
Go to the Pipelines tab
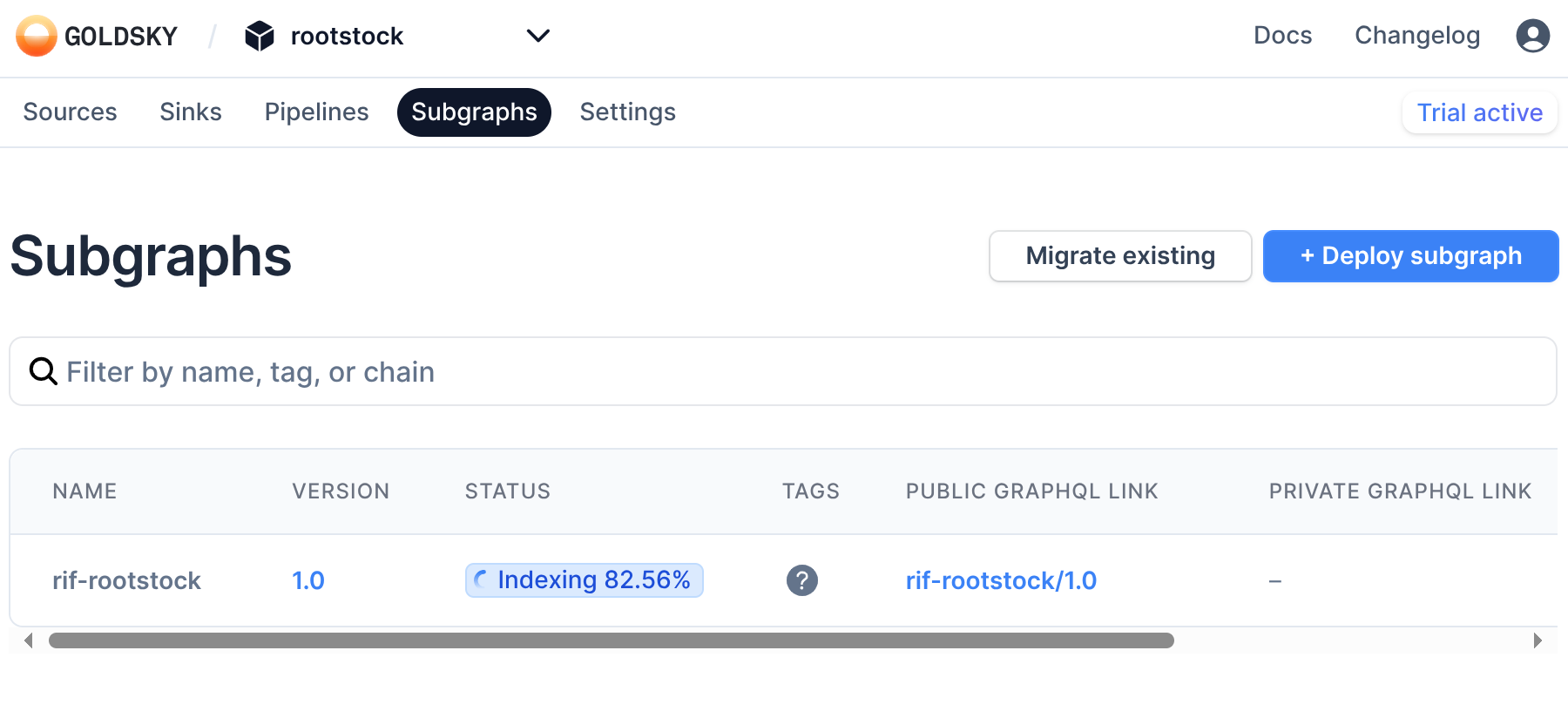point(316,112)
